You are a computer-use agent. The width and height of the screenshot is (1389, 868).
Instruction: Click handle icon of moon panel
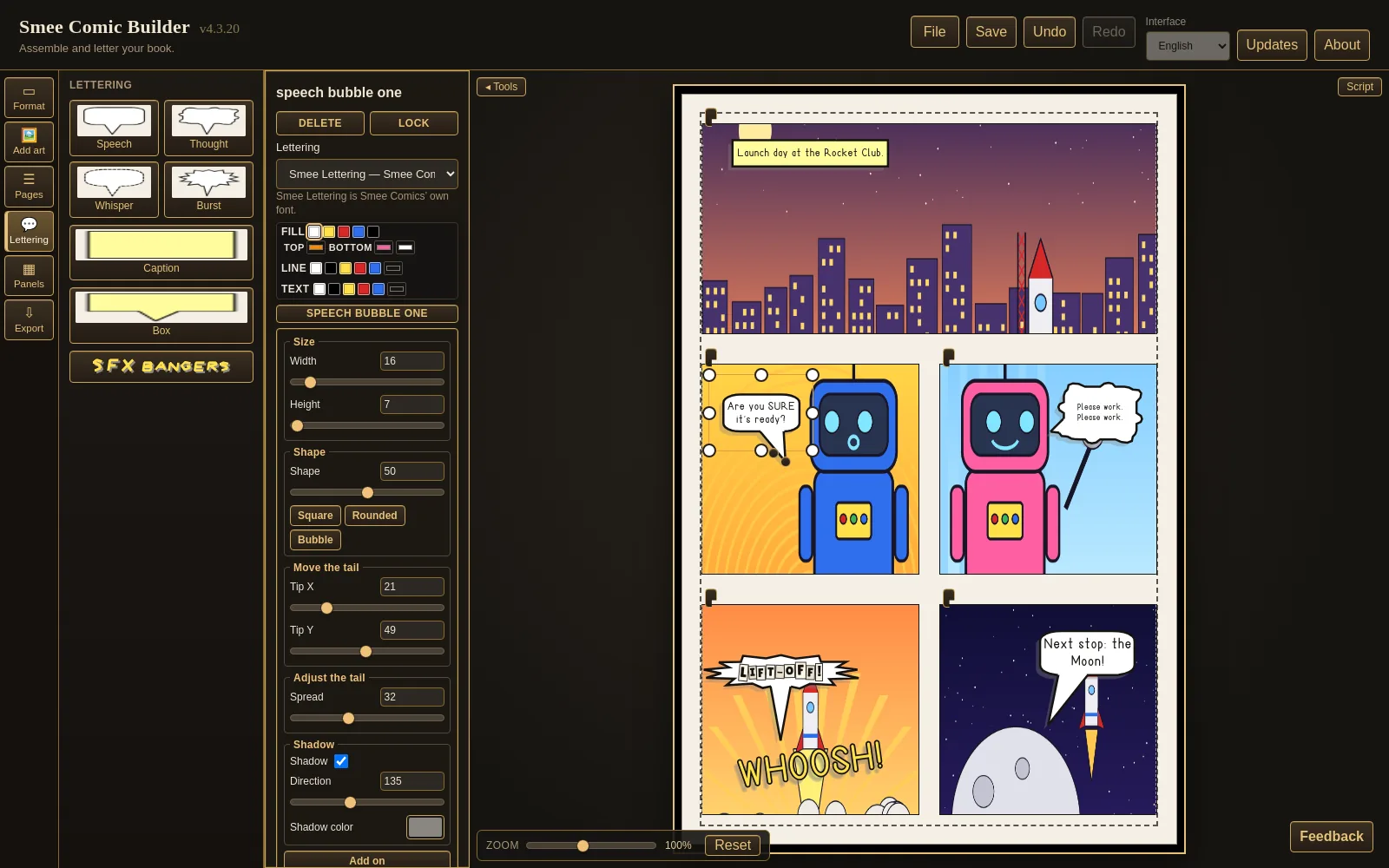[949, 596]
